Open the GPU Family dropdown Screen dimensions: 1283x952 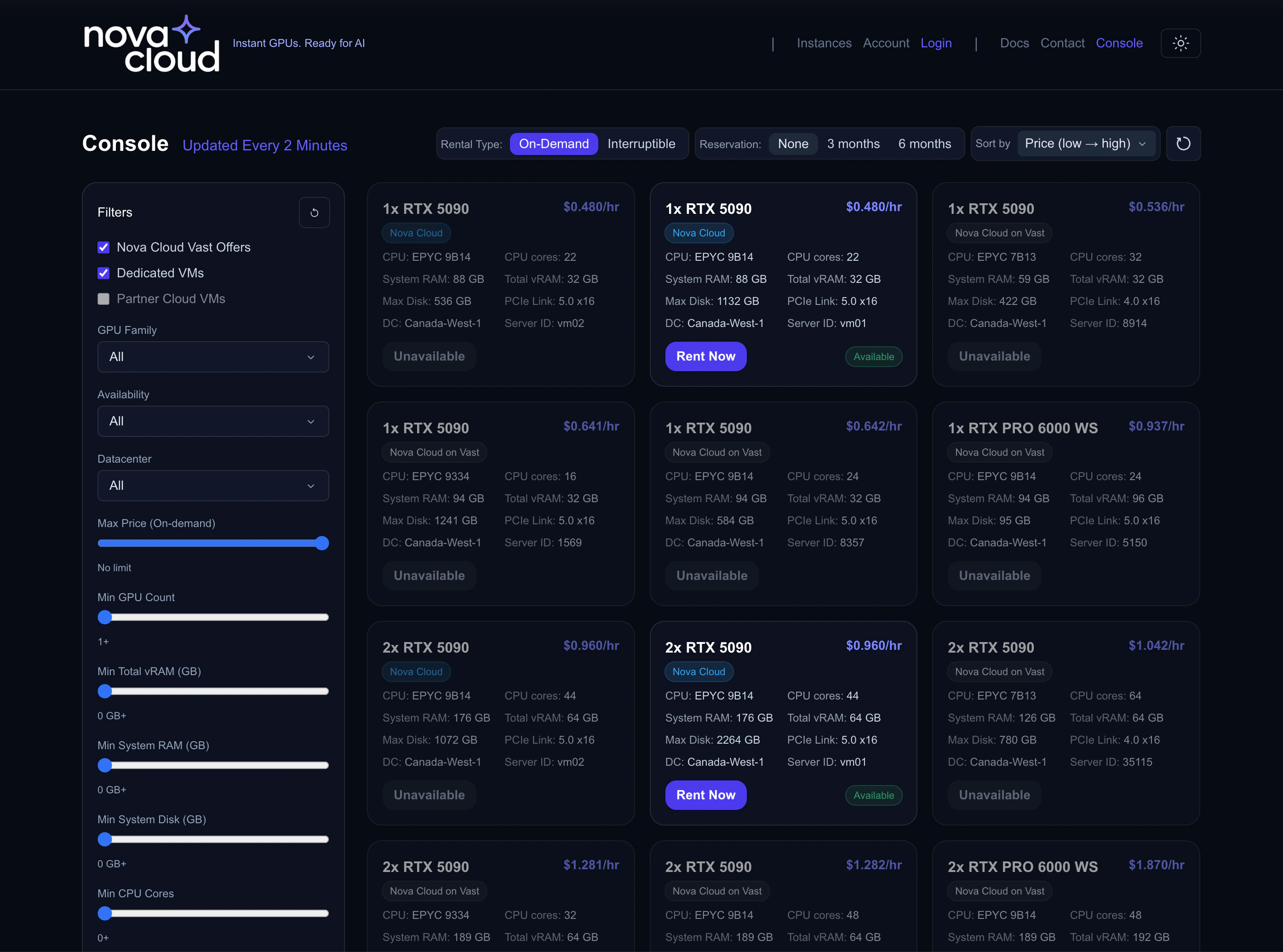(213, 357)
